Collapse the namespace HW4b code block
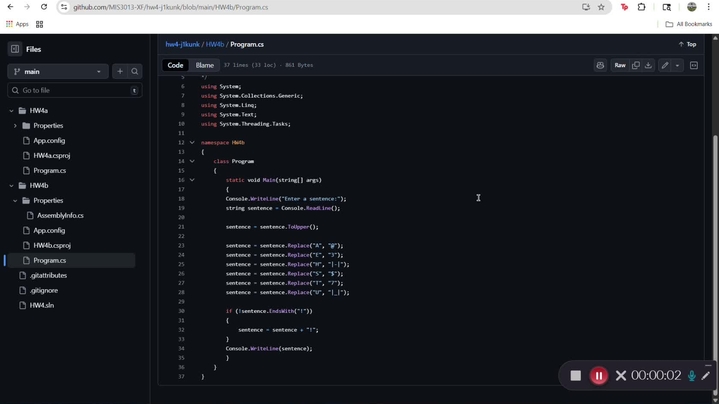The width and height of the screenshot is (719, 404). (x=192, y=142)
